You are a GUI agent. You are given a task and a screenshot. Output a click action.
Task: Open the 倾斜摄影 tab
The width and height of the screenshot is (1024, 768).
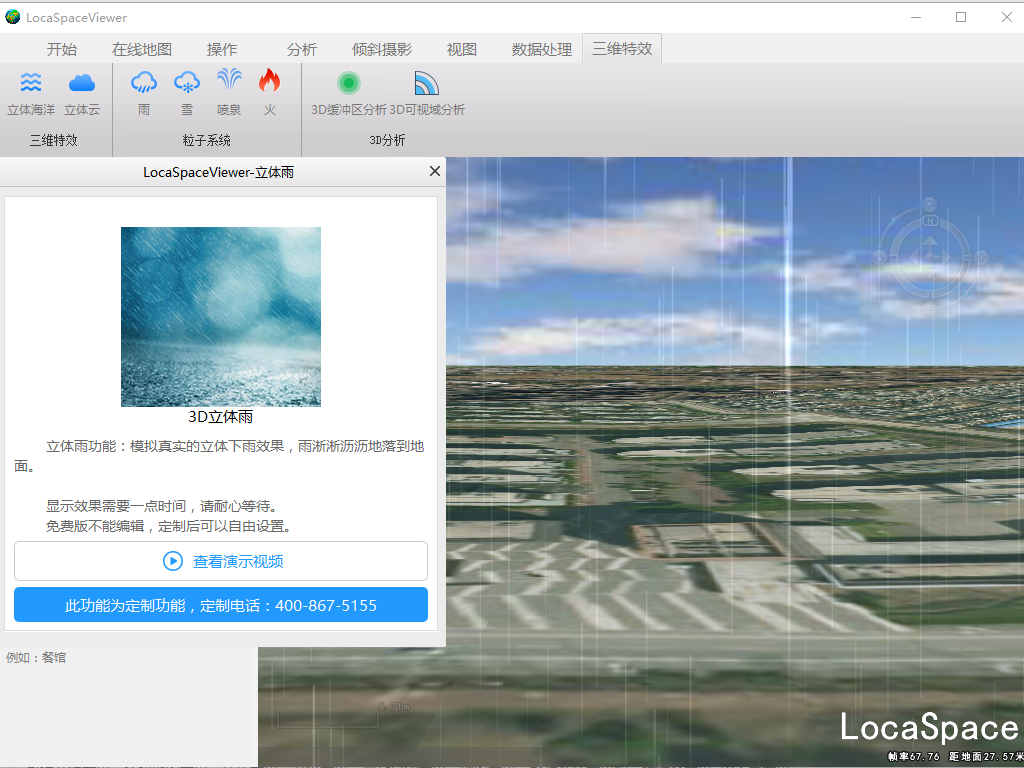pos(382,49)
